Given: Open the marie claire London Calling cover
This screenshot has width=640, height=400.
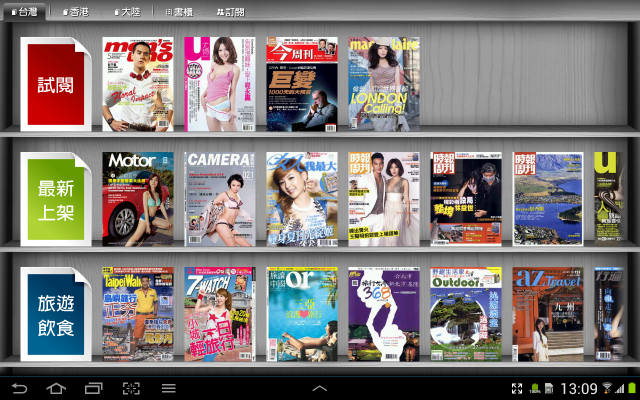Looking at the screenshot, I should 384,84.
